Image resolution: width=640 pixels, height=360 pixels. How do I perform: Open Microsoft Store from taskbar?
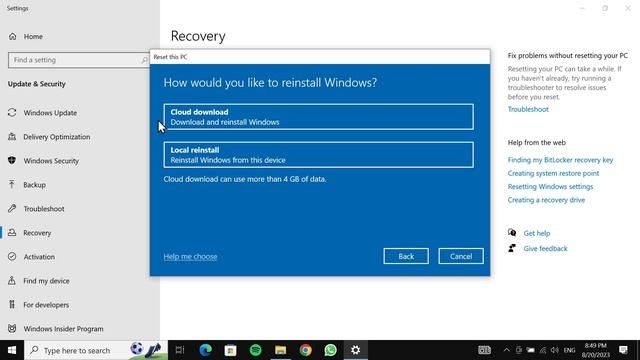pyautogui.click(x=230, y=350)
